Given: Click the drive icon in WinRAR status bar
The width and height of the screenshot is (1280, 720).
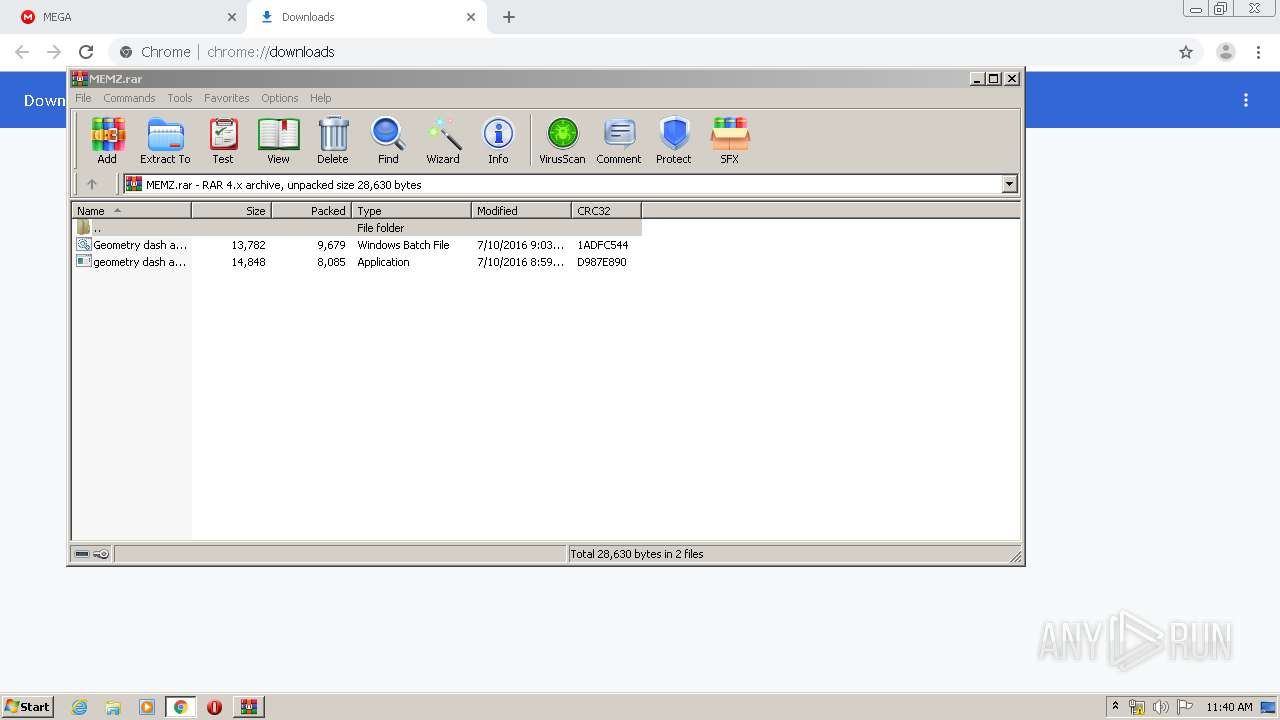Looking at the screenshot, I should click(82, 554).
